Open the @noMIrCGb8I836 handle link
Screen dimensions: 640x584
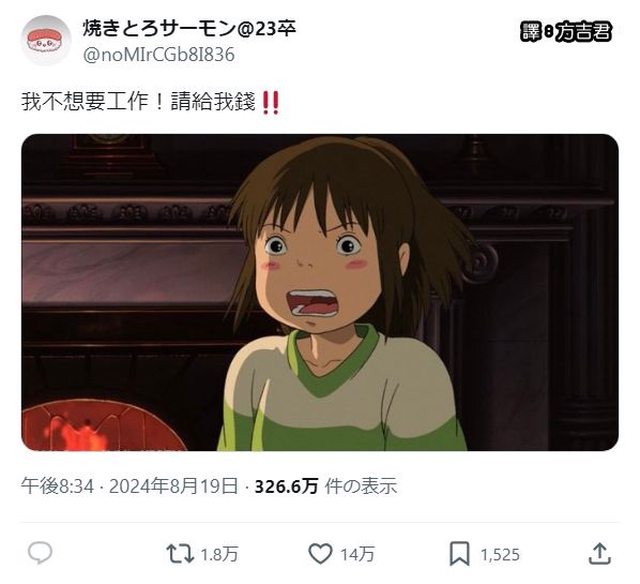pyautogui.click(x=159, y=55)
